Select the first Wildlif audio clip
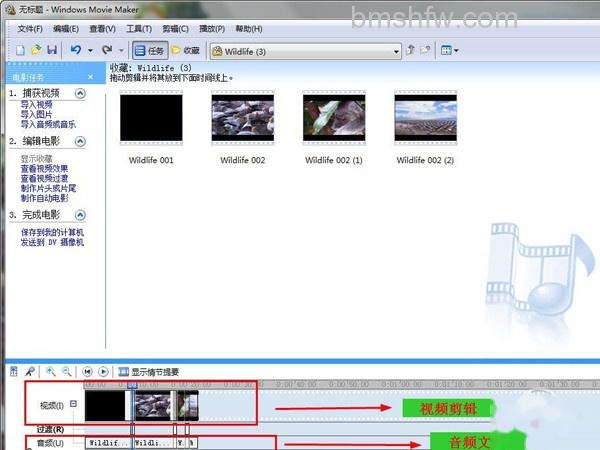The height and width of the screenshot is (450, 600). pyautogui.click(x=108, y=443)
